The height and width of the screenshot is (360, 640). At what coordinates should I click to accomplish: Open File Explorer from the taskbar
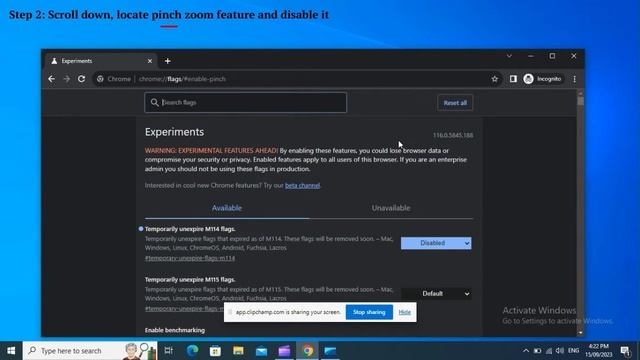[x=238, y=351]
